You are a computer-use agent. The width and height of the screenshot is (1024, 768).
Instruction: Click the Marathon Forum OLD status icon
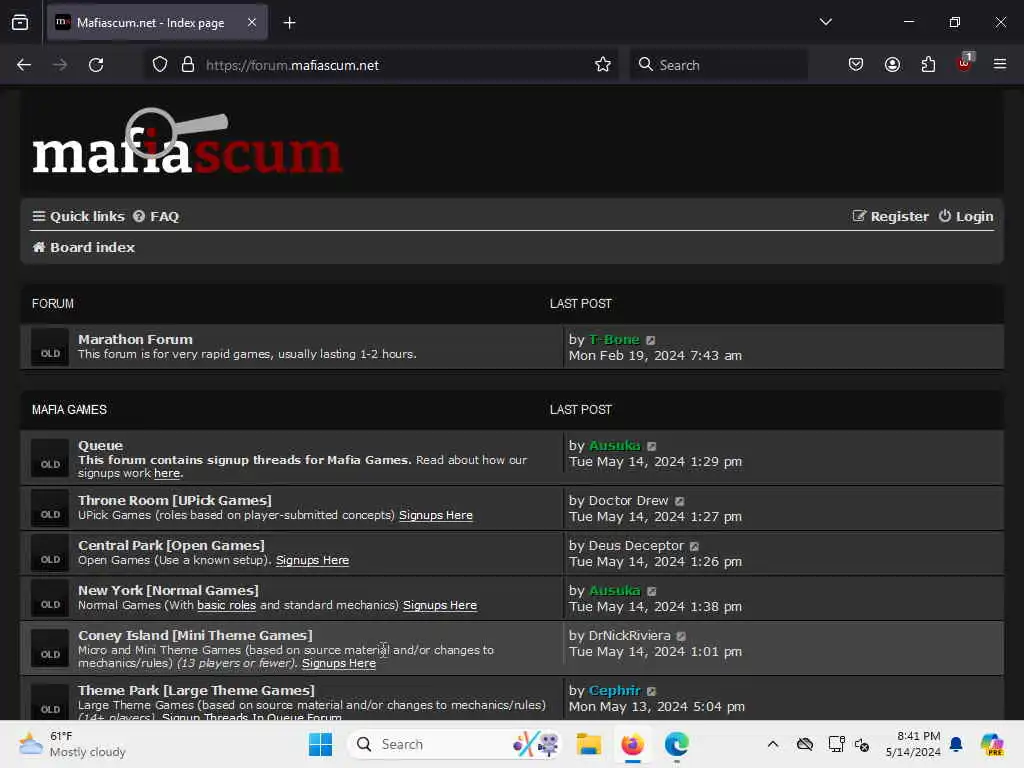50,347
